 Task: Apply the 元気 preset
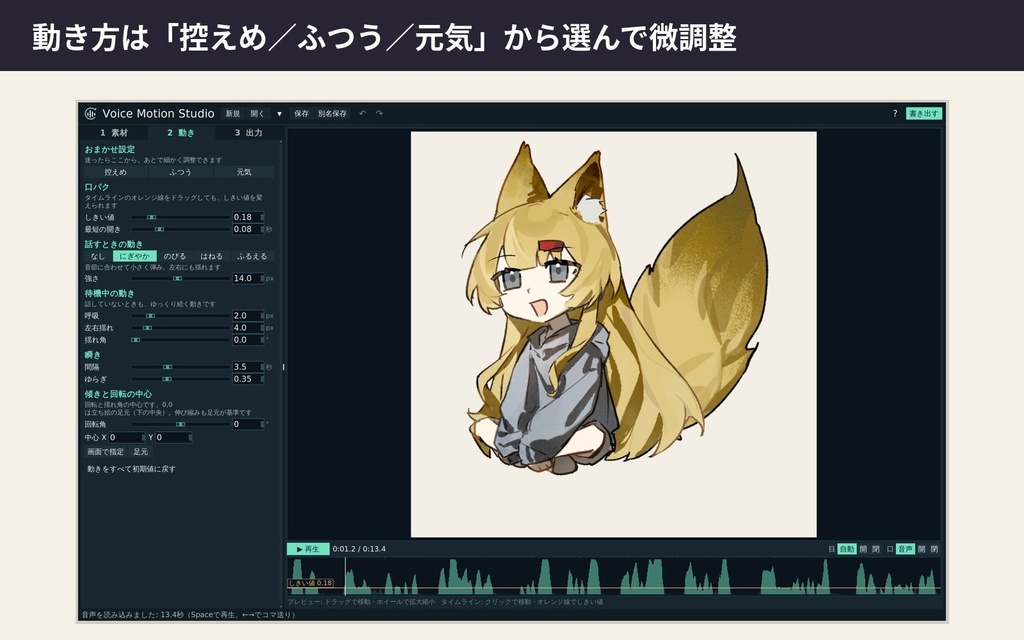click(x=244, y=172)
